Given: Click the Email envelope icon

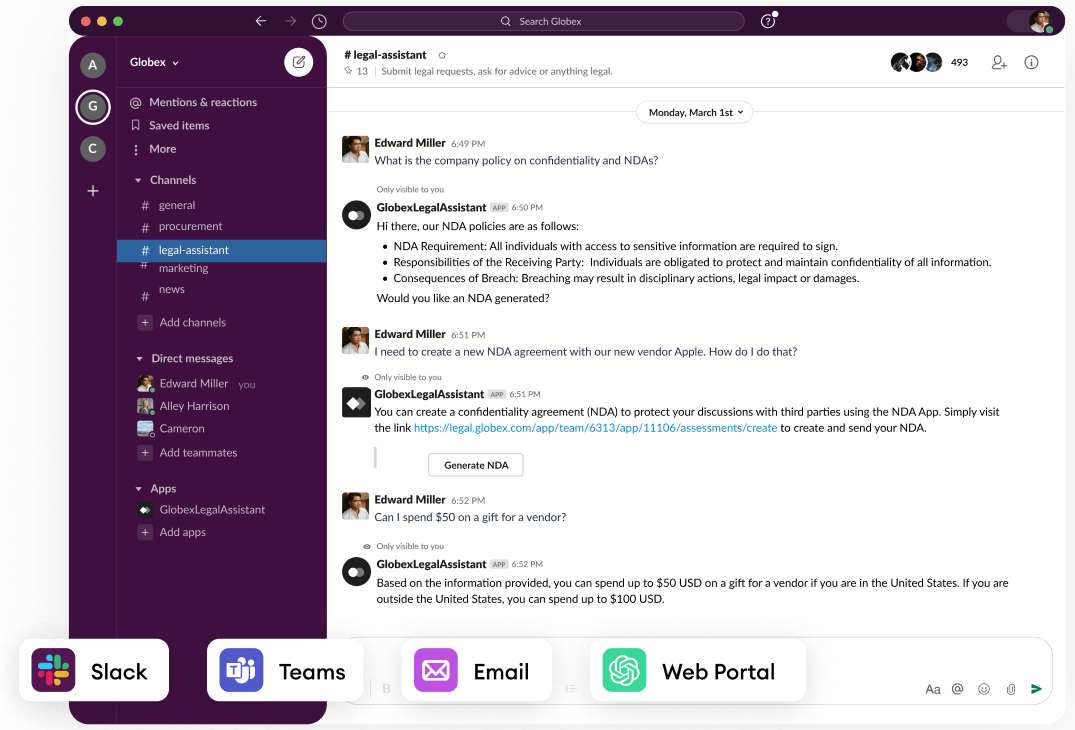Looking at the screenshot, I should coord(435,670).
